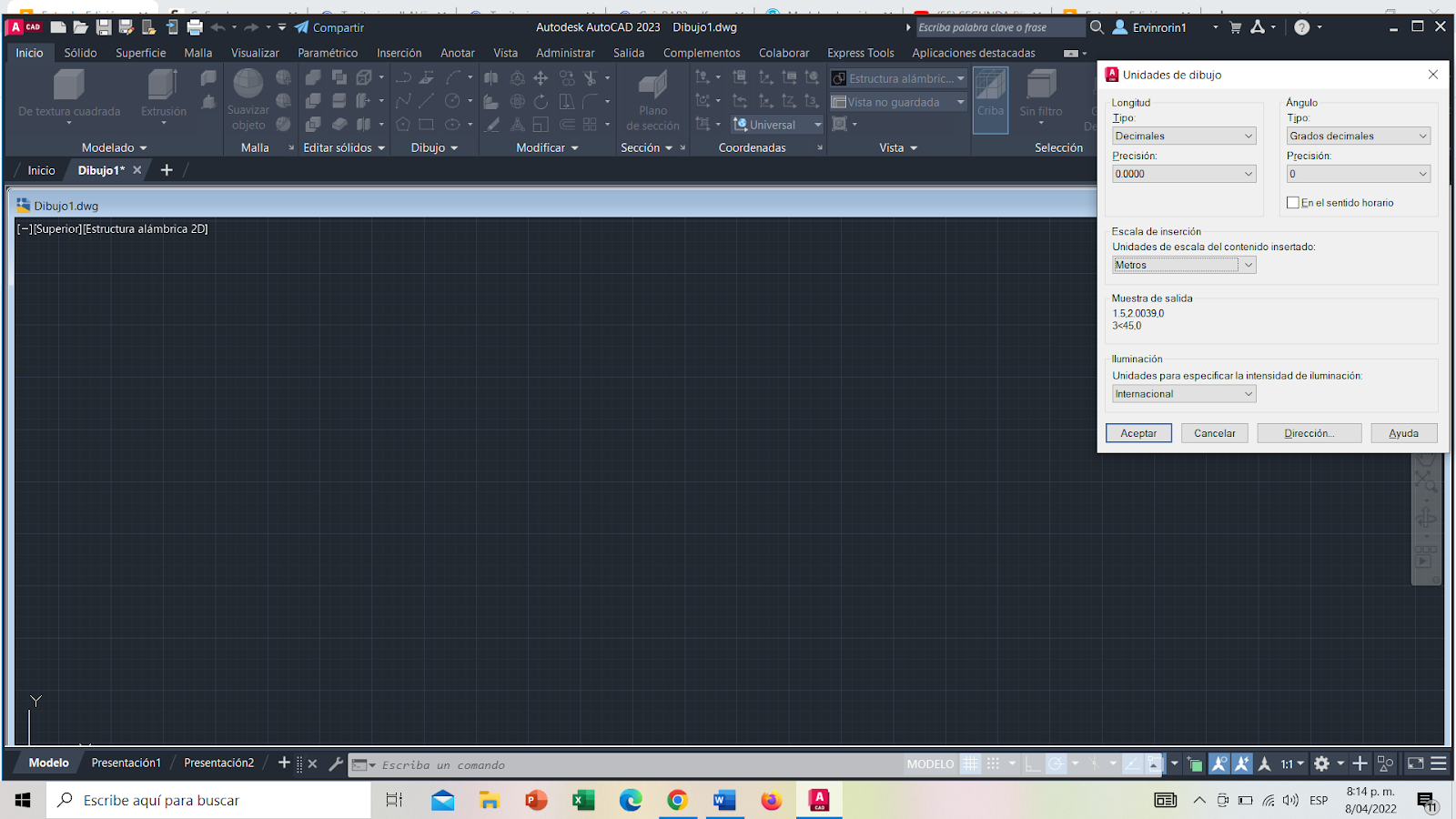
Task: Expand the Modelado panel dropdown
Action: 115,147
